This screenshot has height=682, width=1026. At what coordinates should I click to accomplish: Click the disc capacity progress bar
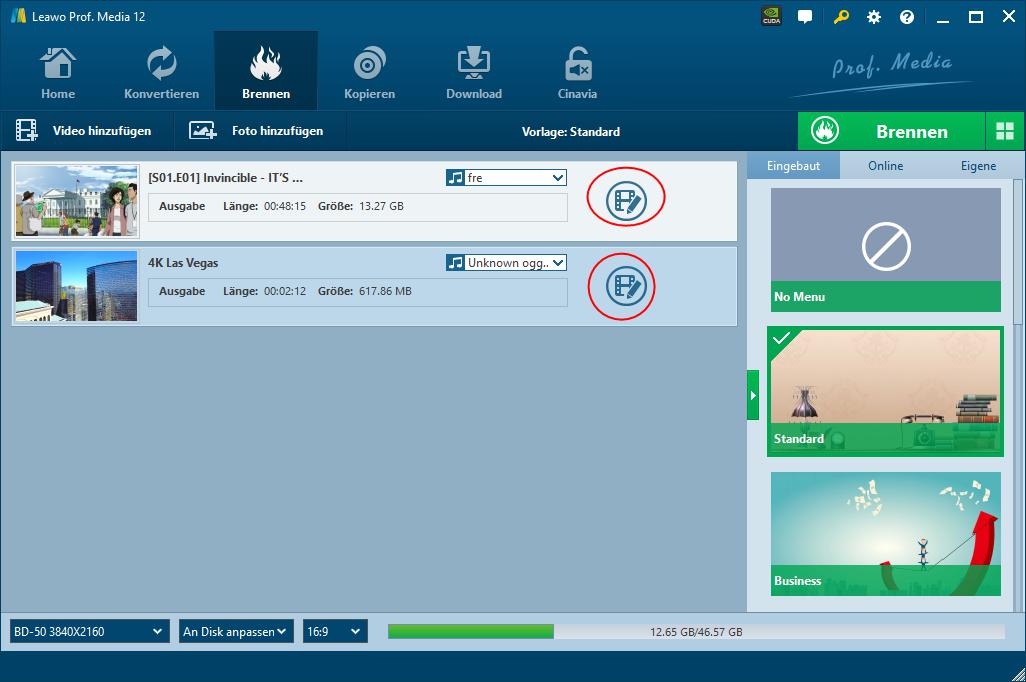pyautogui.click(x=696, y=632)
